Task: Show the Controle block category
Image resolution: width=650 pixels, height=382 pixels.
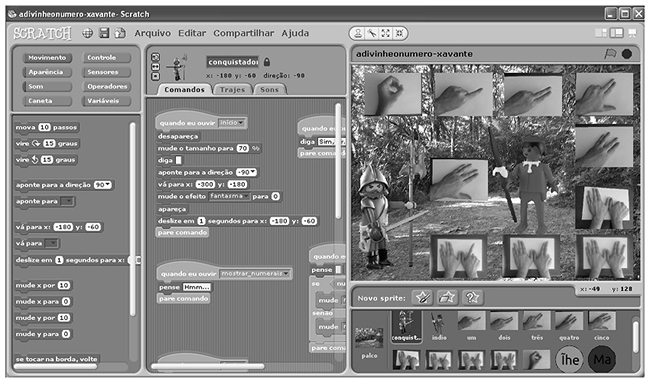Action: pos(107,58)
